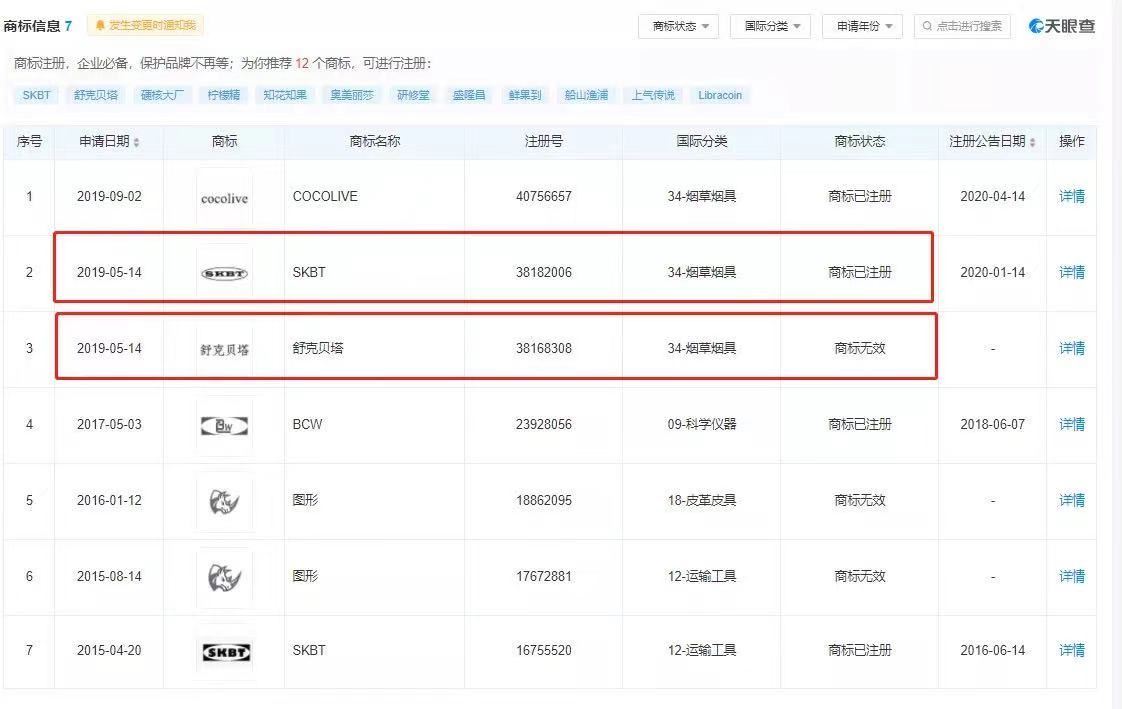Click the bell change-notification button
1122x709 pixels.
point(145,26)
